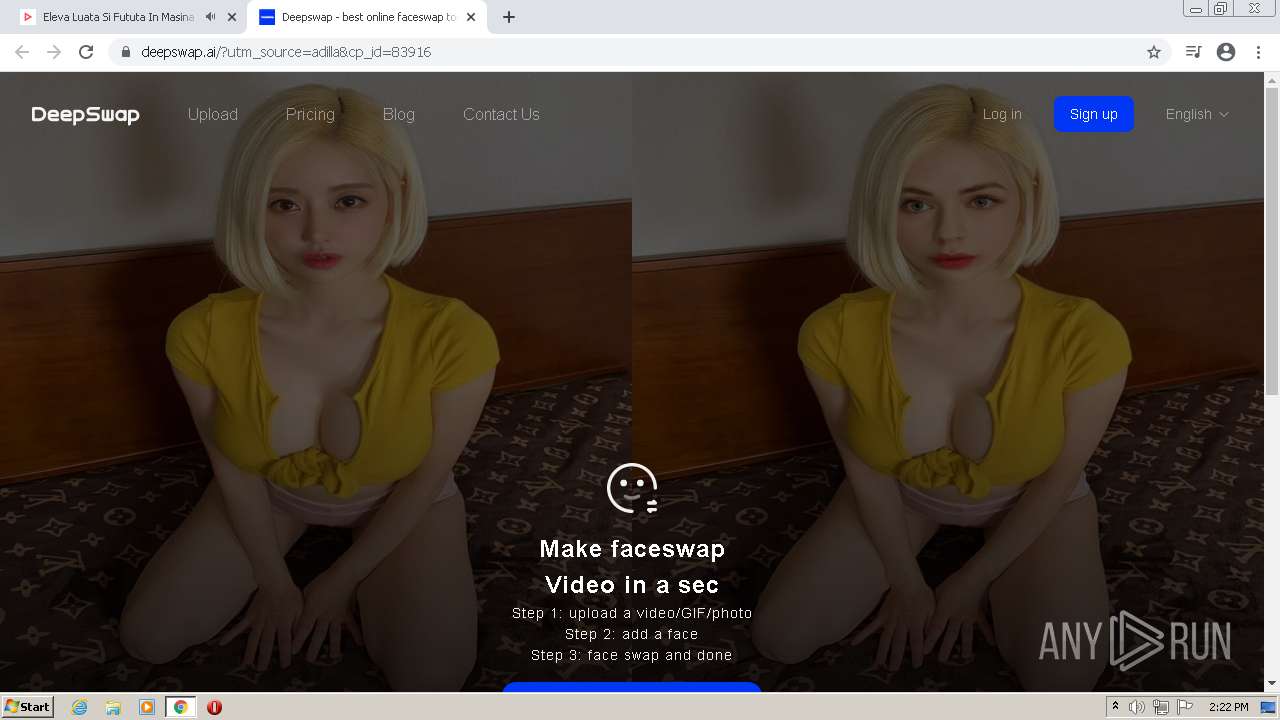Click the Step 2 add a face text

click(x=632, y=634)
